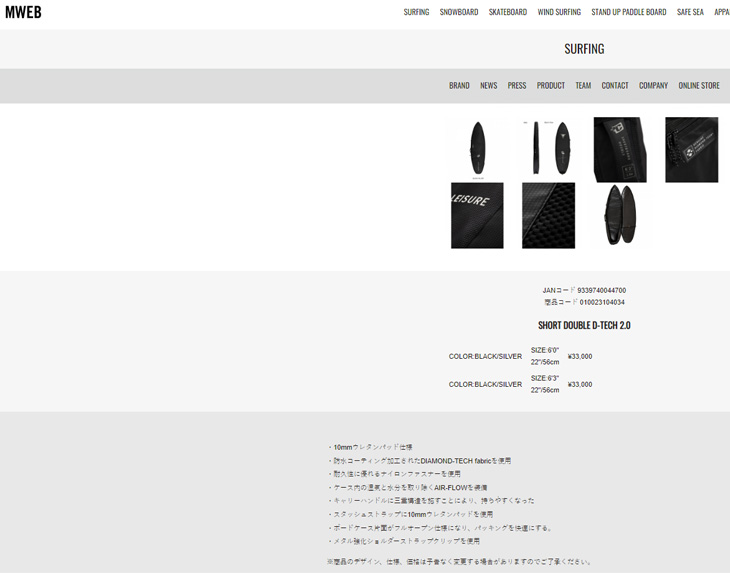View the side and front bag thumbnail
Image resolution: width=730 pixels, height=573 pixels.
pyautogui.click(x=548, y=149)
